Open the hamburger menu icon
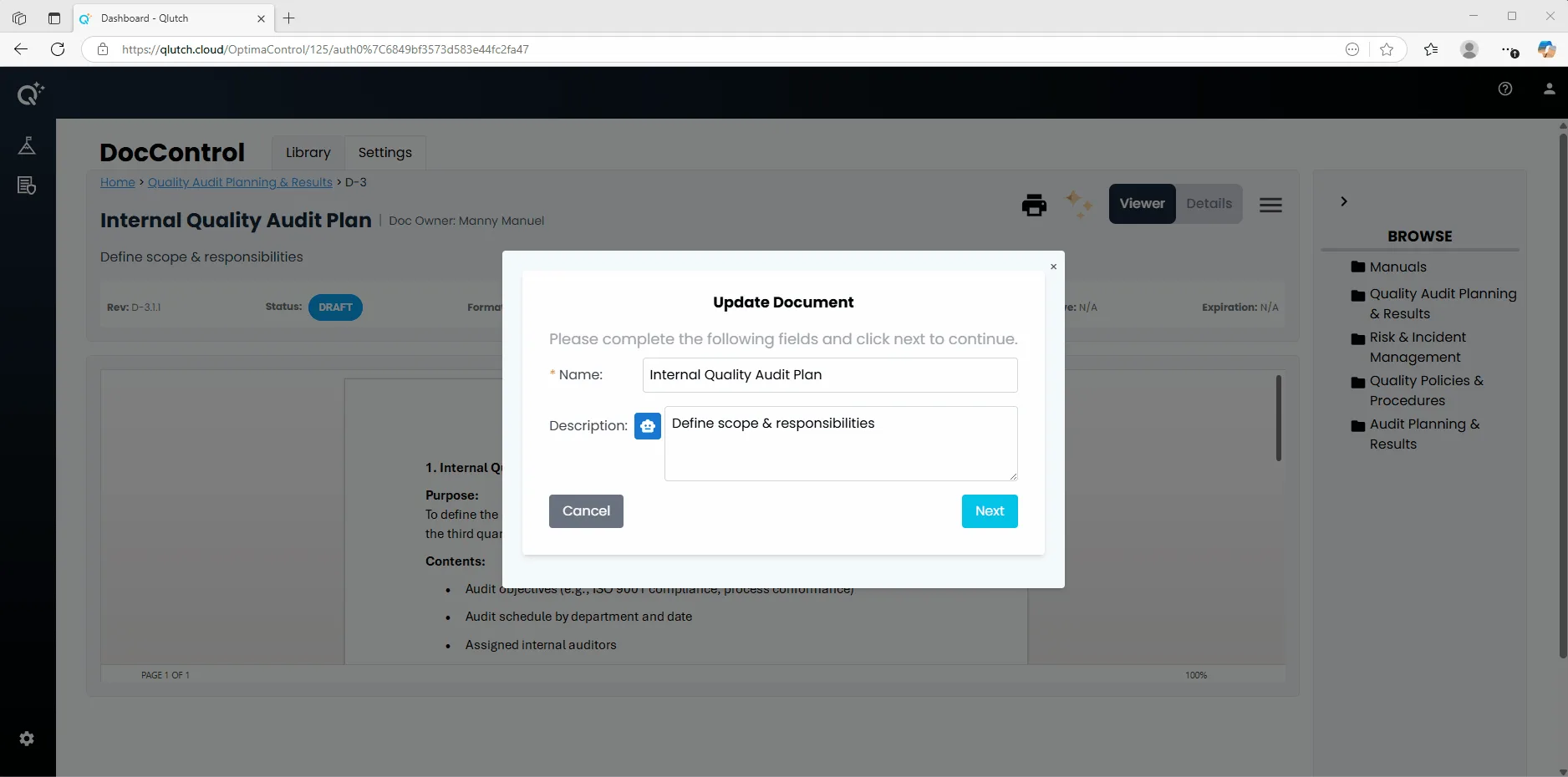 (1270, 205)
